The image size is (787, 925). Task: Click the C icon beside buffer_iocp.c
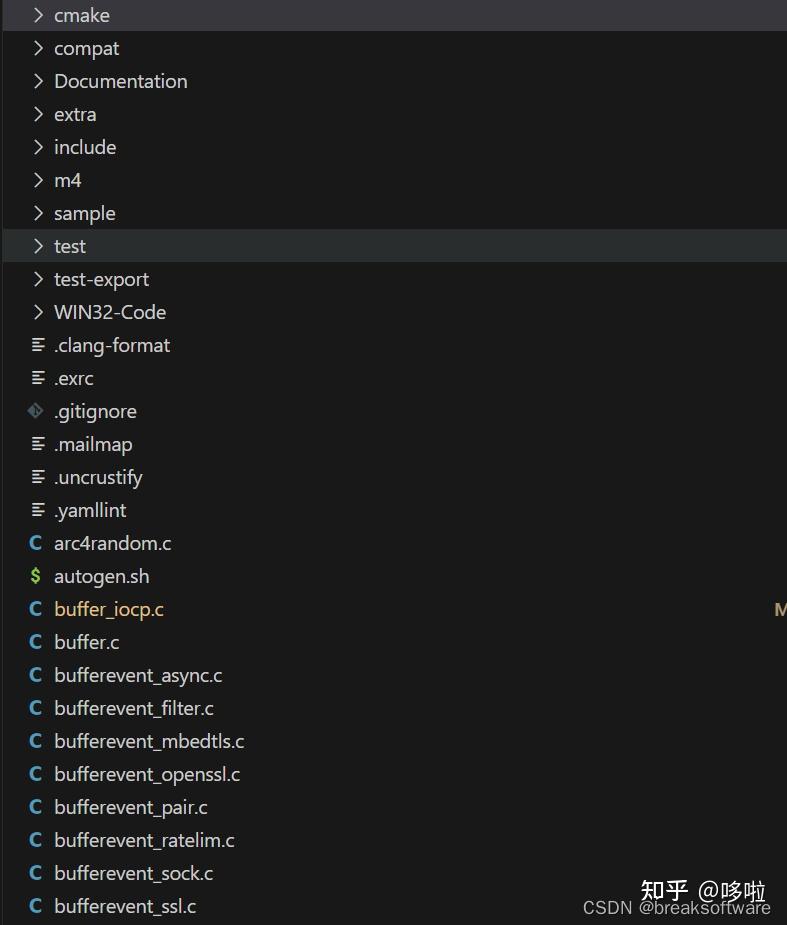35,609
